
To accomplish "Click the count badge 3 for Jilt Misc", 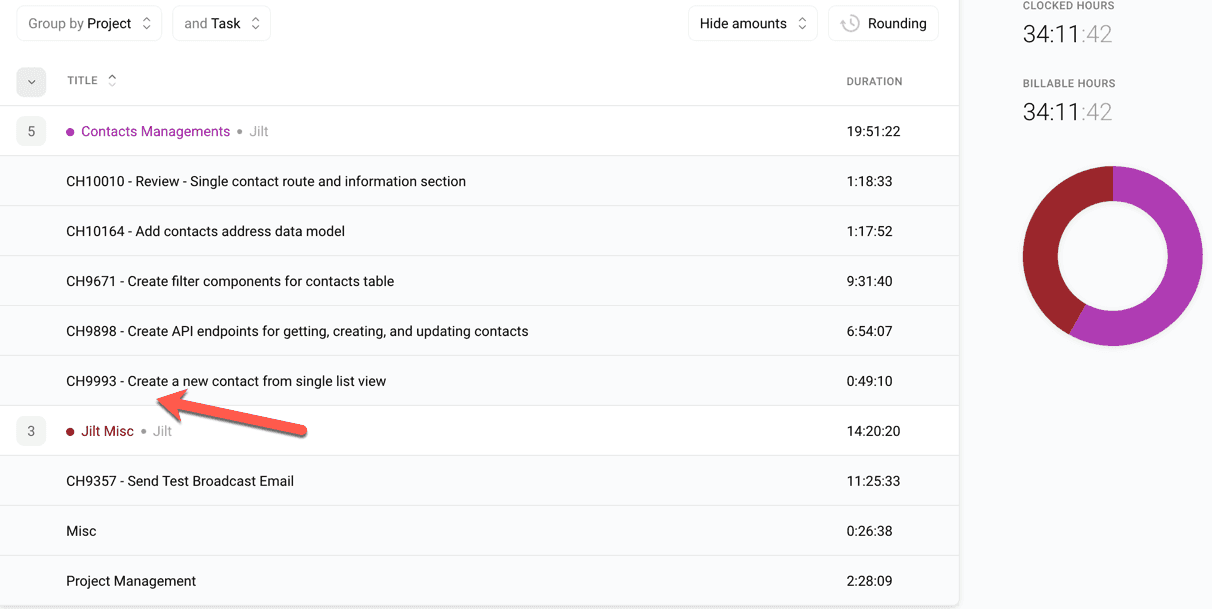I will click(31, 431).
